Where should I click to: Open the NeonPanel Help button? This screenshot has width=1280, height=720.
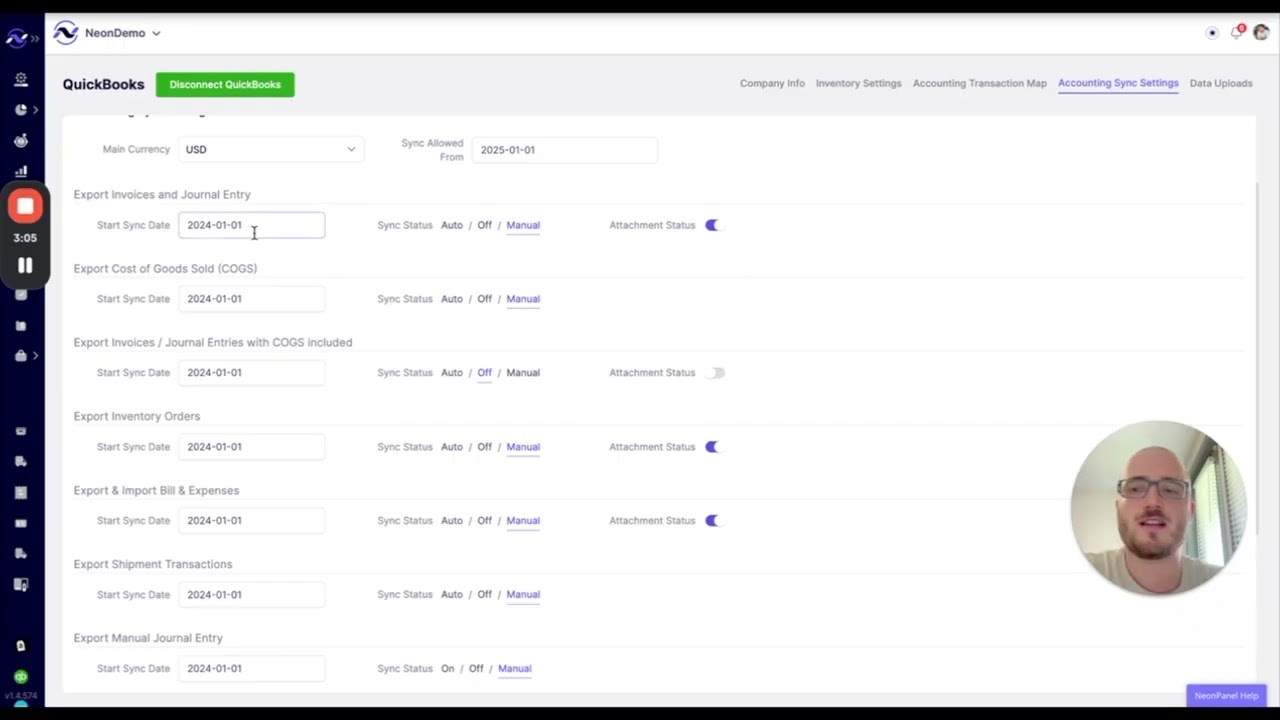tap(1226, 696)
